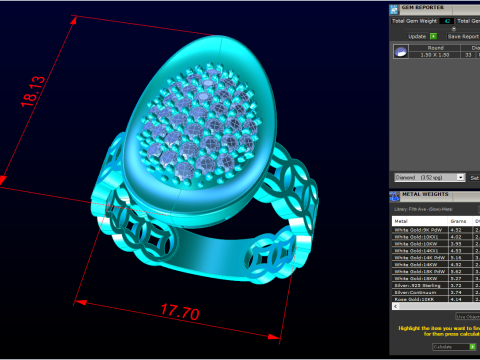Select the White Gold:9K PdW row
480x360 pixels.
pos(436,230)
